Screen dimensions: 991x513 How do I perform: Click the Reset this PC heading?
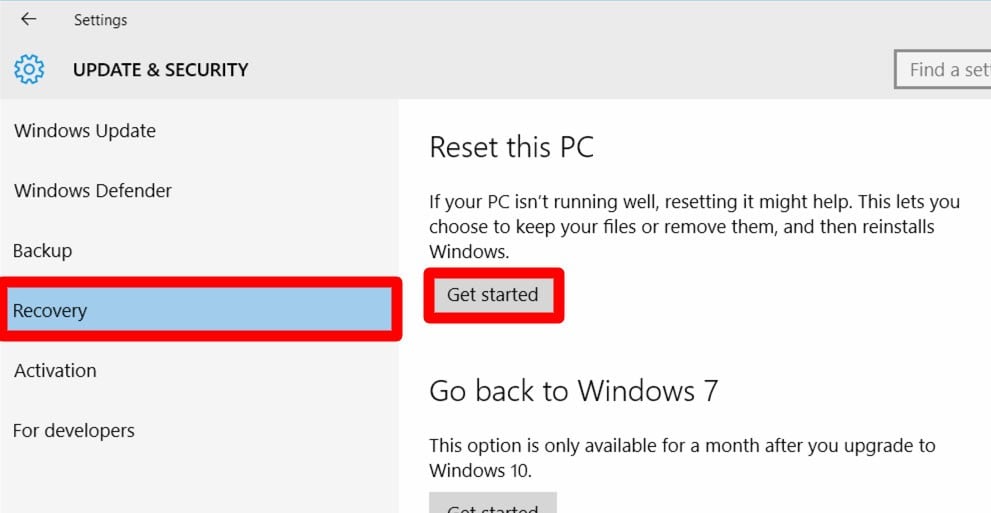511,148
